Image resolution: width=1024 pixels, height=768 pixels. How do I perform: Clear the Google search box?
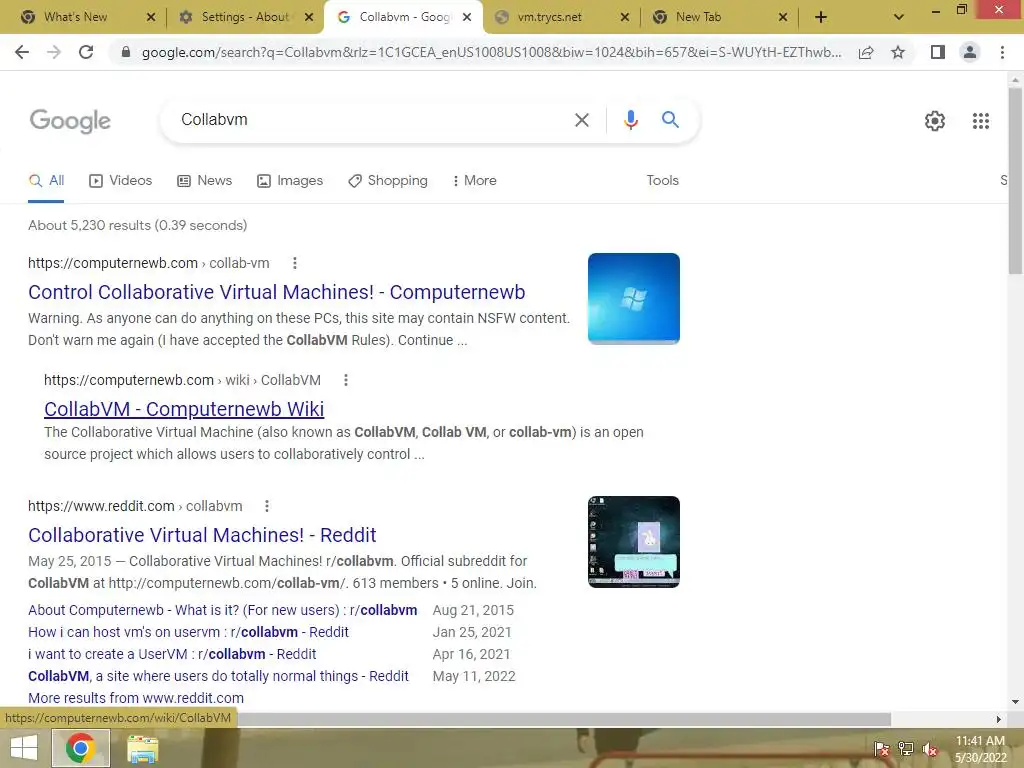[x=581, y=120]
